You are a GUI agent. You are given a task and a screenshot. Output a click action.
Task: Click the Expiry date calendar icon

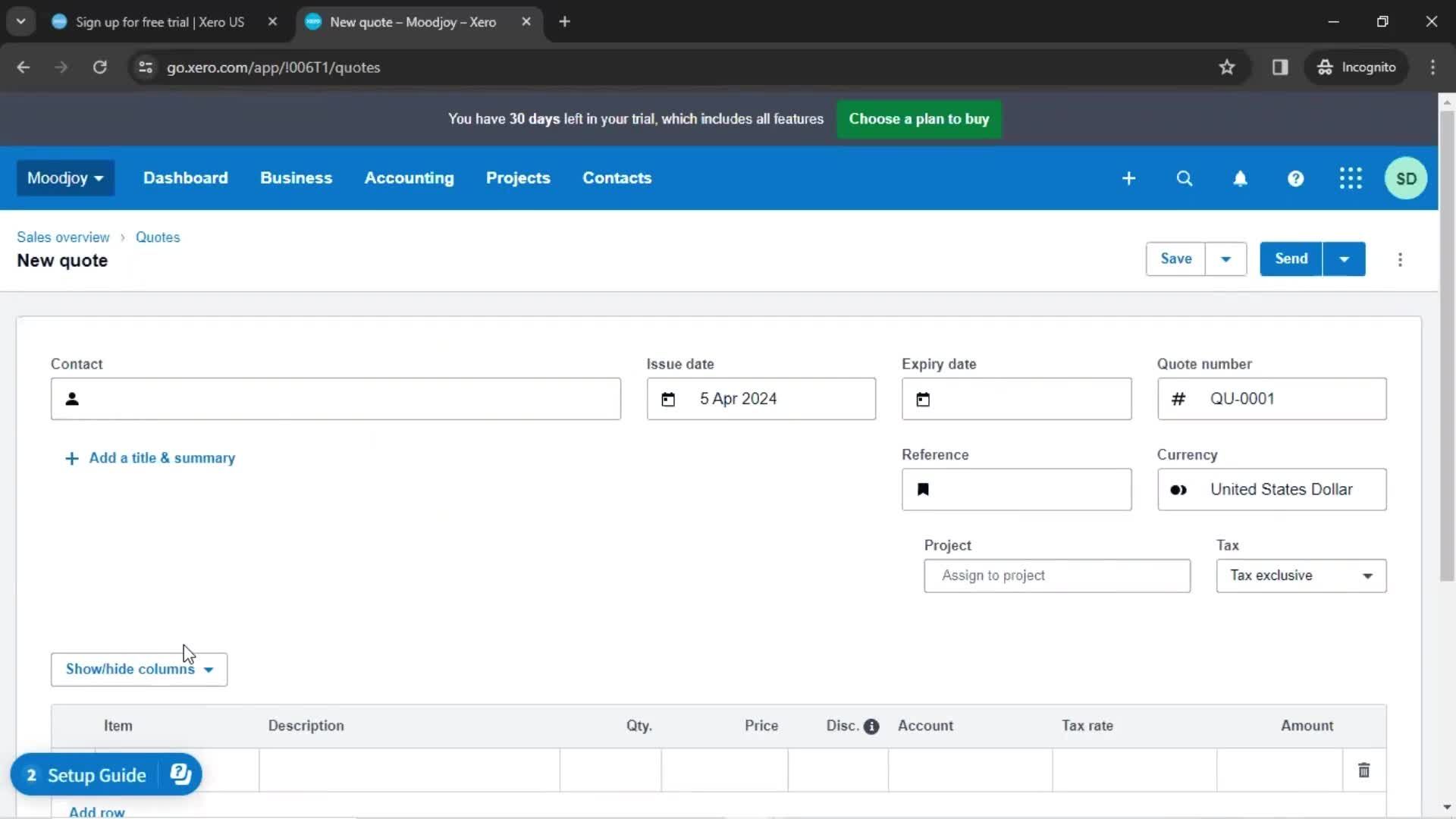[x=923, y=400]
